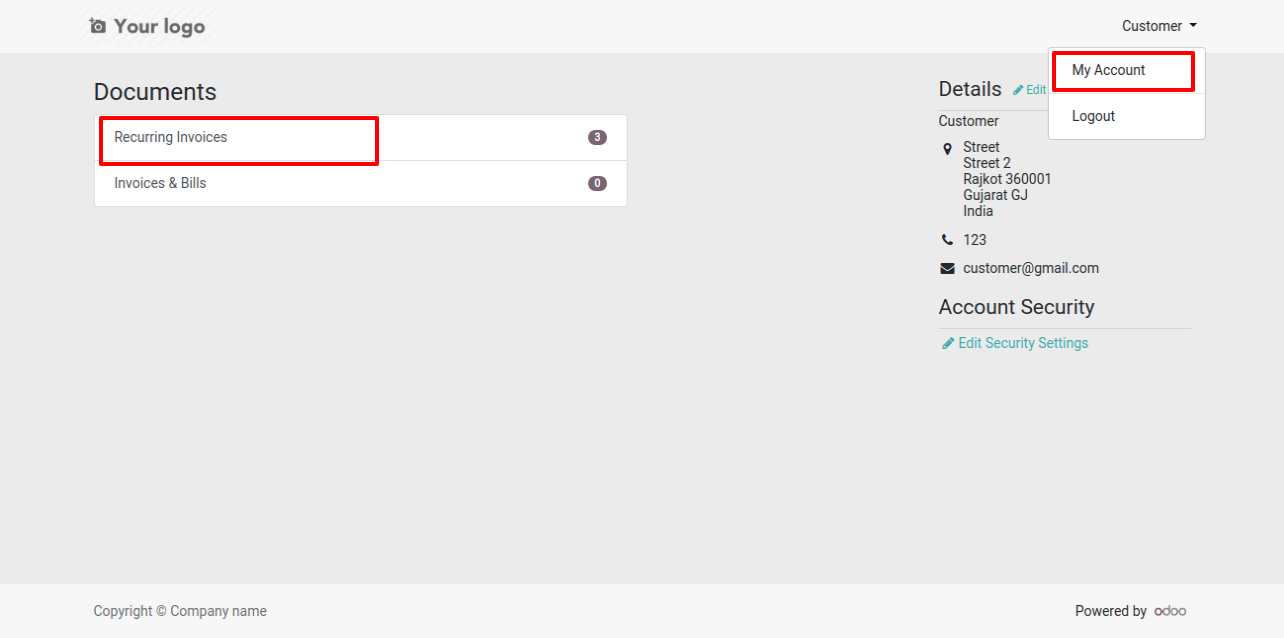The width and height of the screenshot is (1284, 638).
Task: Click the camera icon in the logo
Action: [97, 26]
